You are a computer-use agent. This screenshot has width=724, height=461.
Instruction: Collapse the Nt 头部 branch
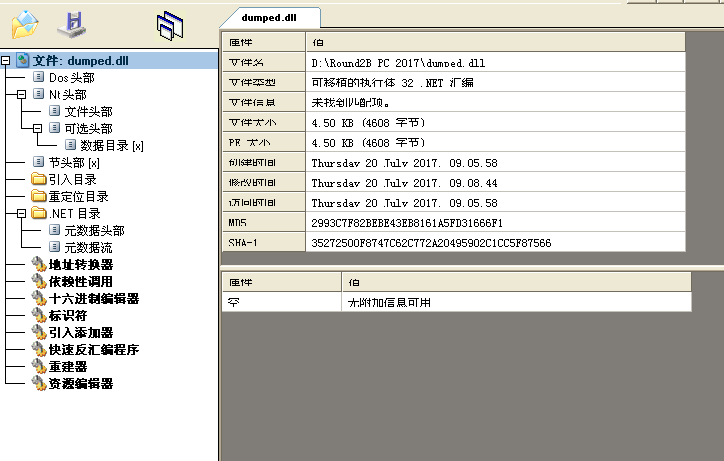click(x=21, y=94)
